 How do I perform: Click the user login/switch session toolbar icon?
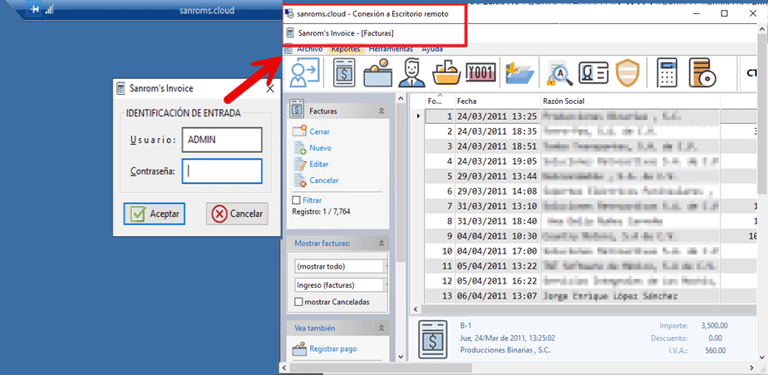304,73
